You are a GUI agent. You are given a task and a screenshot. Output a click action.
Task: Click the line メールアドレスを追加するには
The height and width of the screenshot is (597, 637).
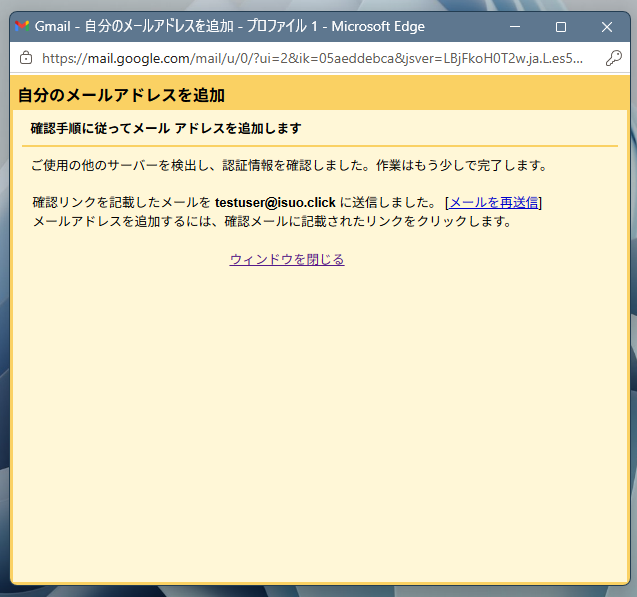point(272,221)
